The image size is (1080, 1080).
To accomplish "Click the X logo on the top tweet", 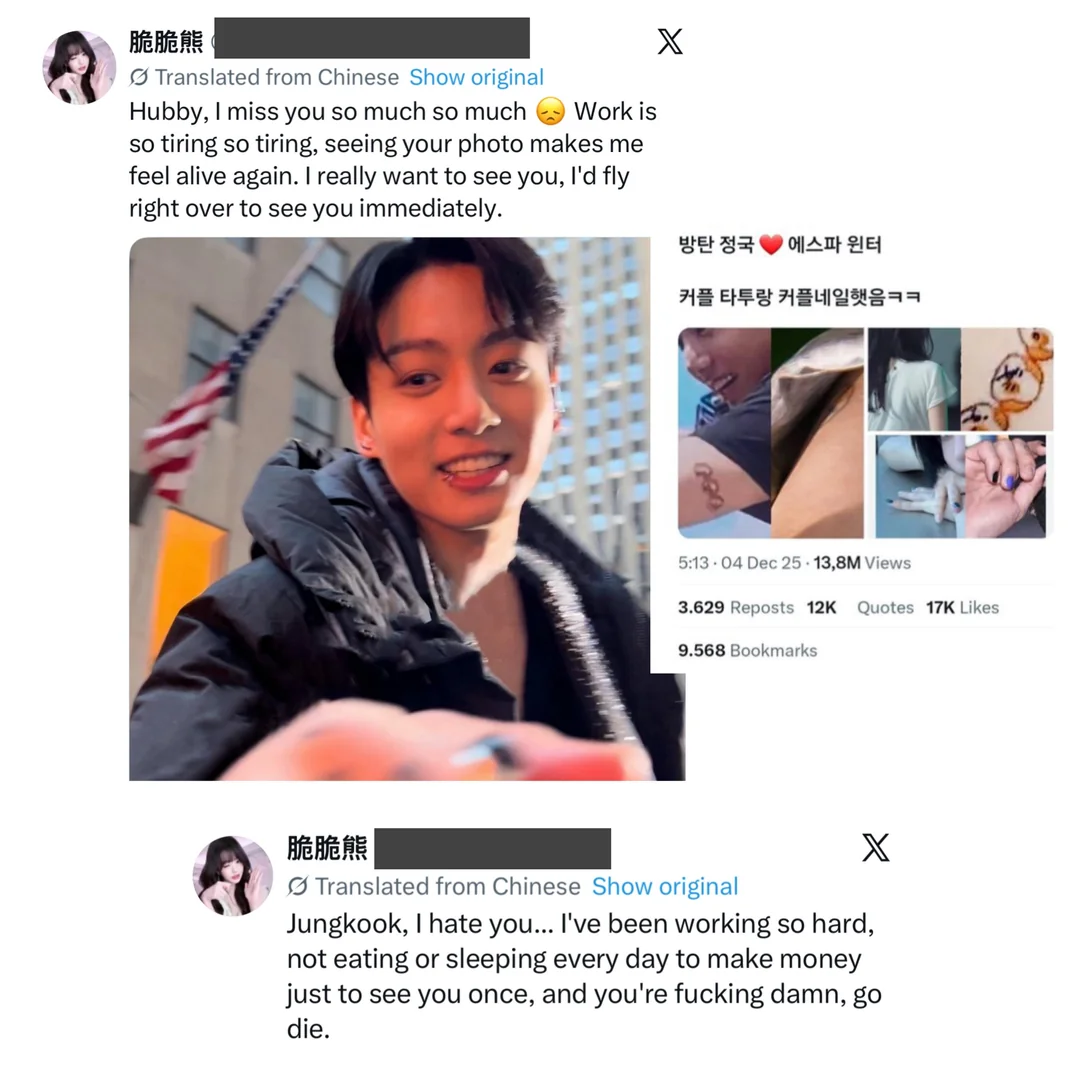I will click(669, 41).
